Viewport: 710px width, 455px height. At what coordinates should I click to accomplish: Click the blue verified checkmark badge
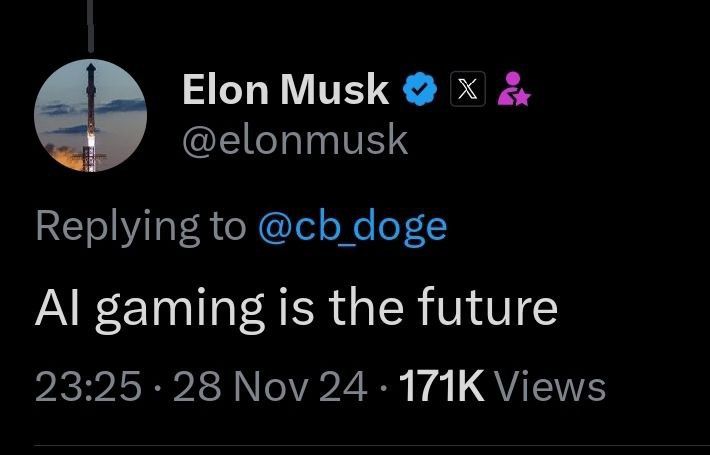[x=419, y=91]
